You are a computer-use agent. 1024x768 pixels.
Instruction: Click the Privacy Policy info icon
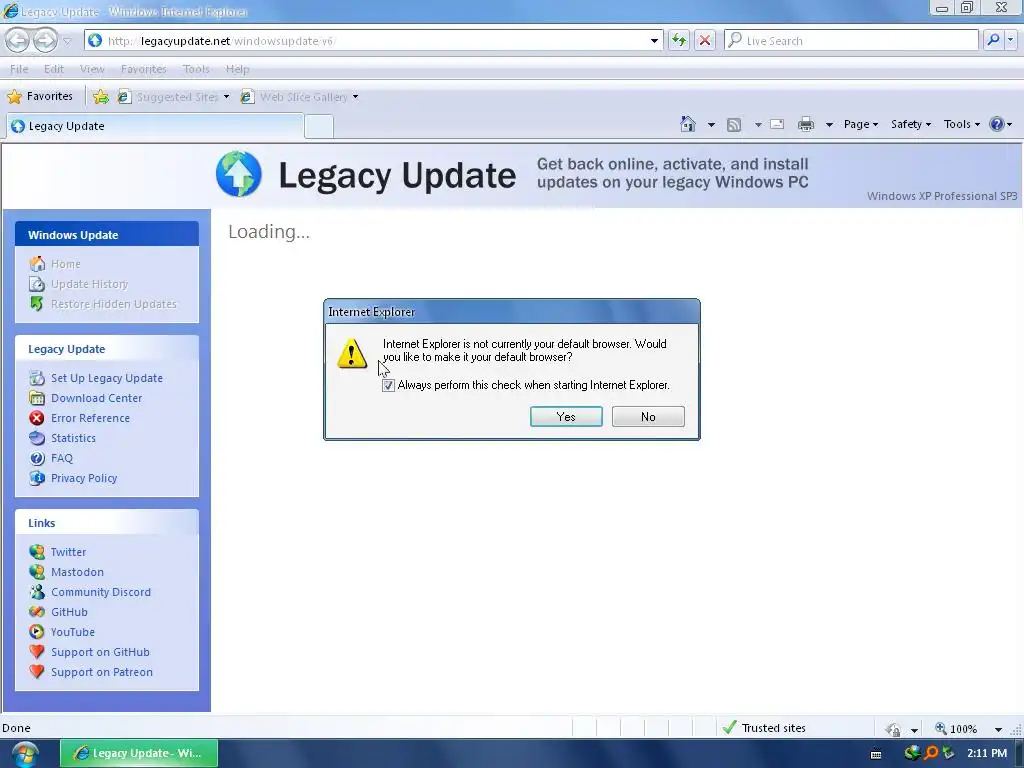pos(37,478)
